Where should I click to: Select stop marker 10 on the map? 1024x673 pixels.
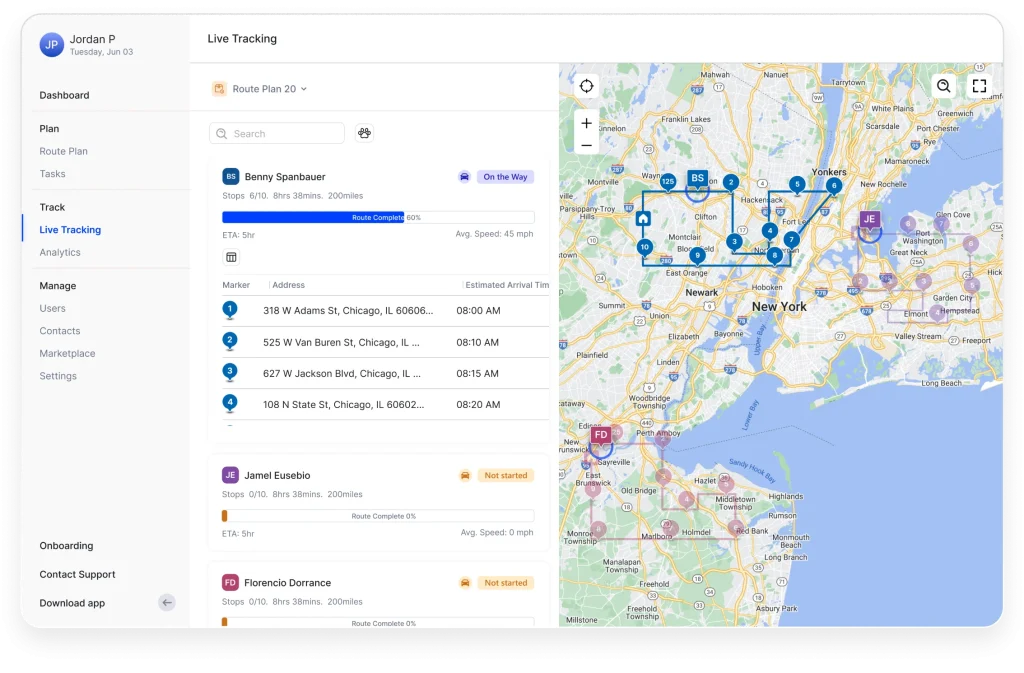(645, 247)
